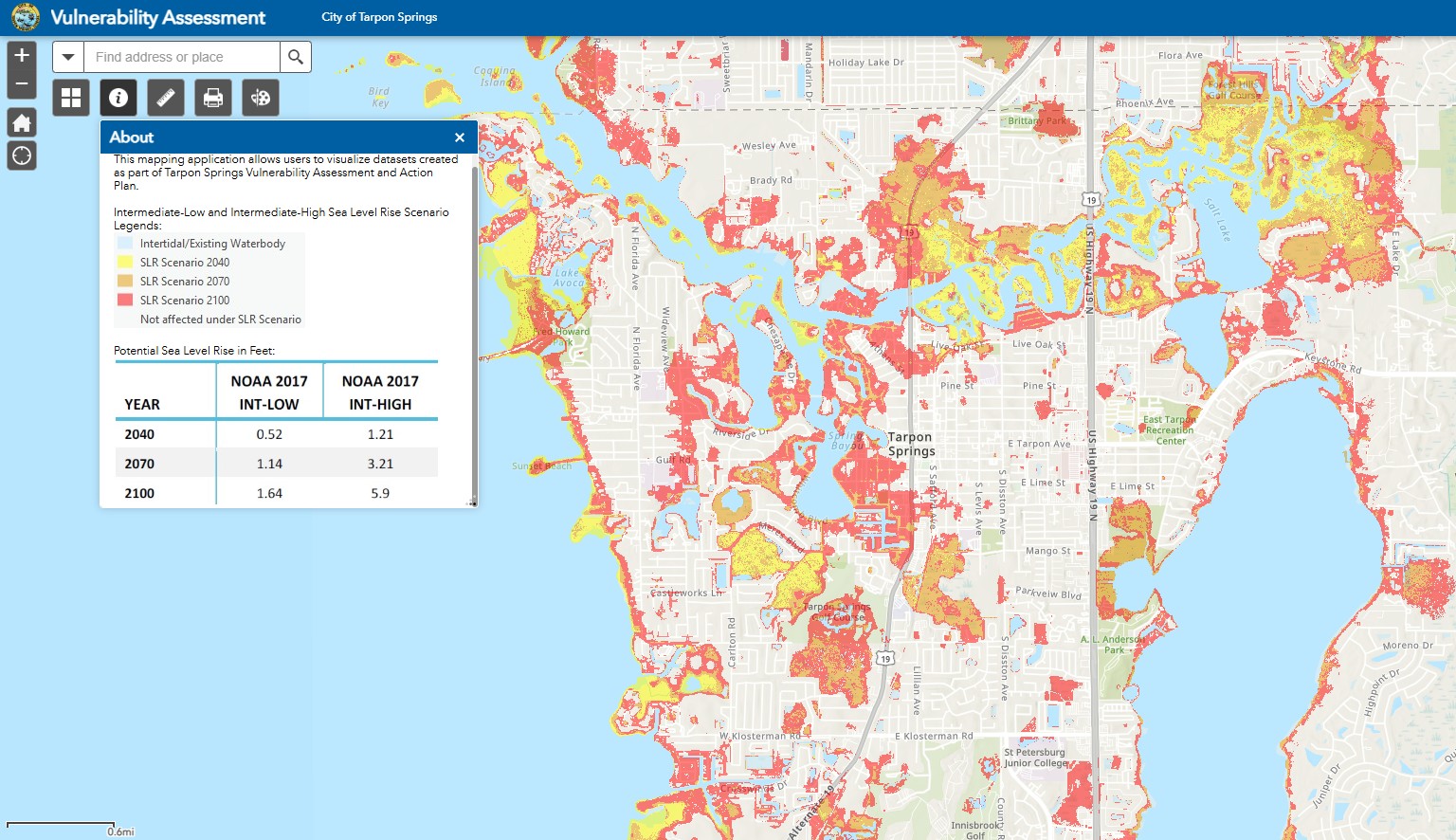Return to the default map extent
Image resolution: width=1456 pixels, height=840 pixels.
click(x=22, y=123)
